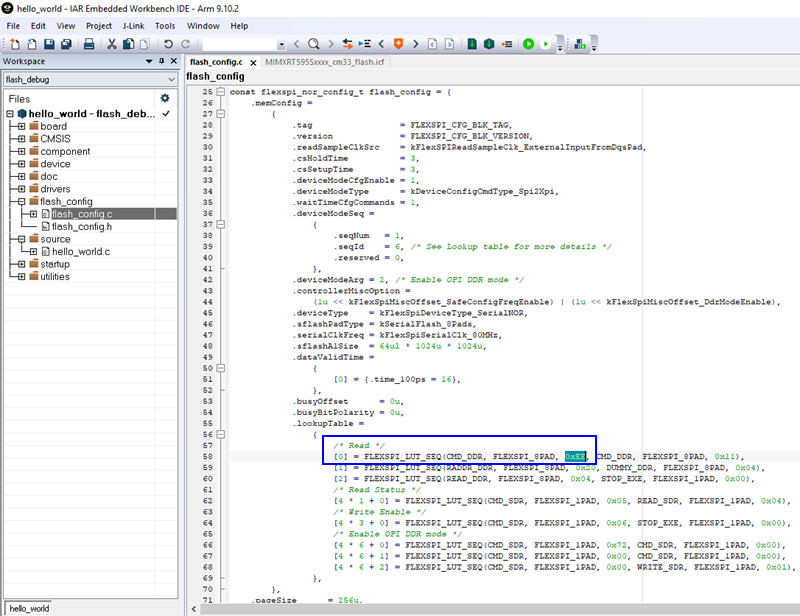Screen dimensions: 800x616
Task: Close the flash_config.c editor tab
Action: point(253,62)
